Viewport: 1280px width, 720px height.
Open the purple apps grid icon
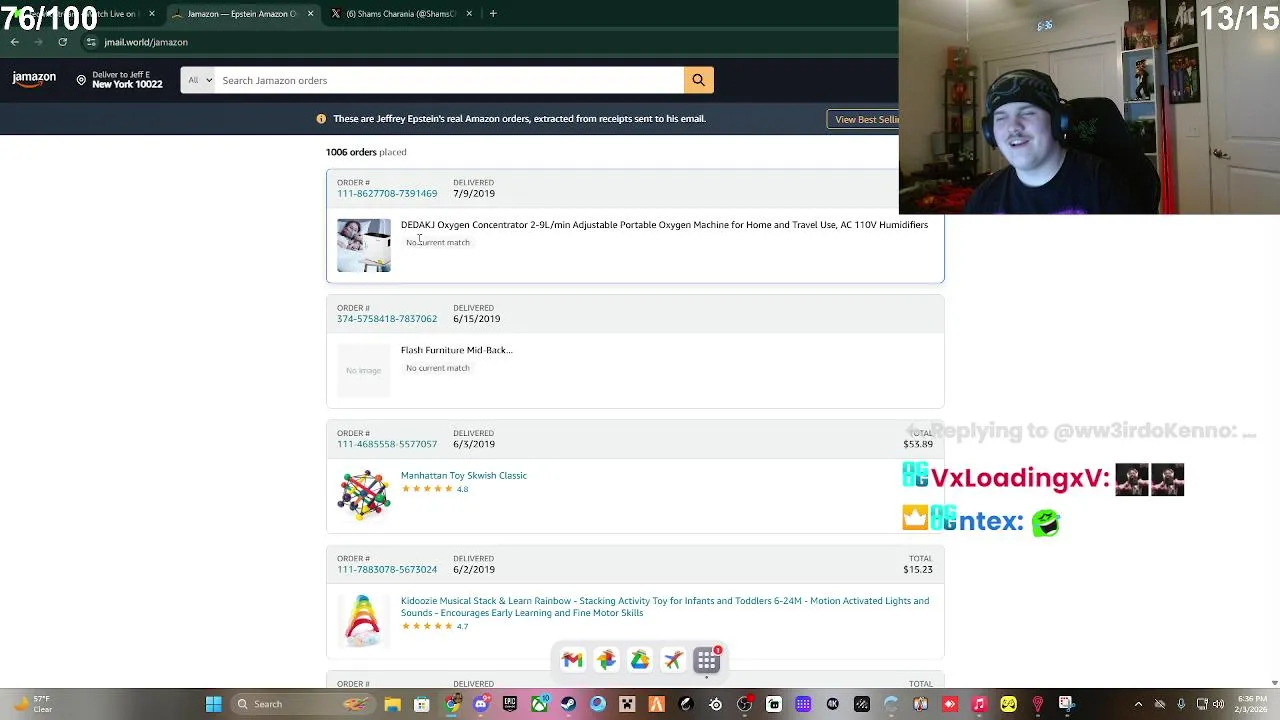point(707,660)
